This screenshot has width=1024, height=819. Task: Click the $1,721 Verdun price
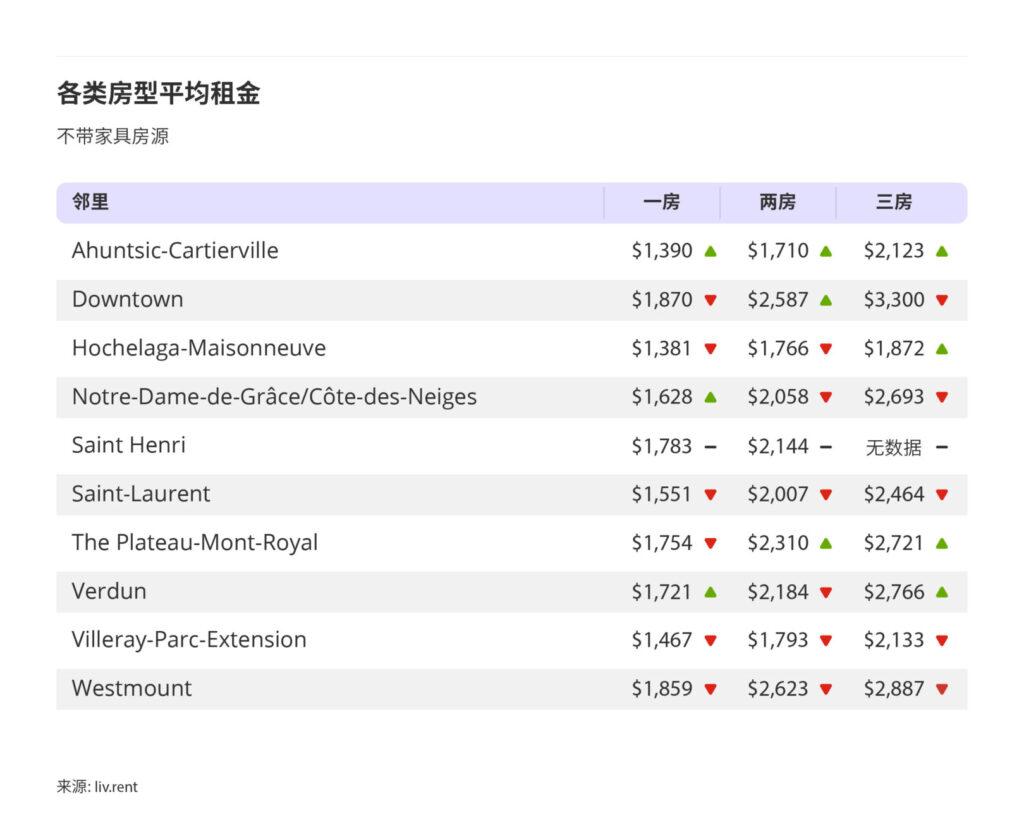tap(662, 592)
